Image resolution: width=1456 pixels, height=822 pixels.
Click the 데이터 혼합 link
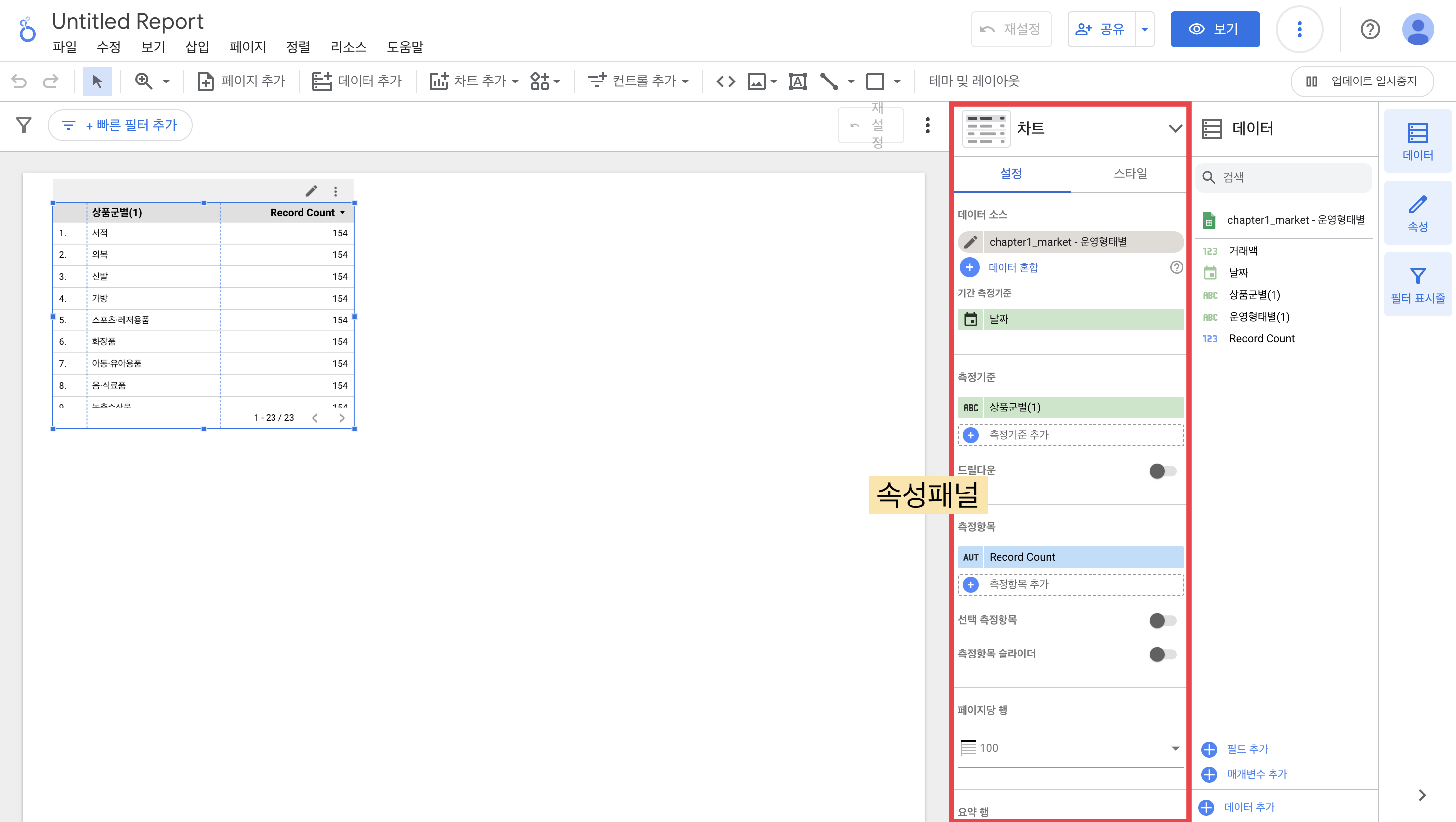(x=1013, y=268)
